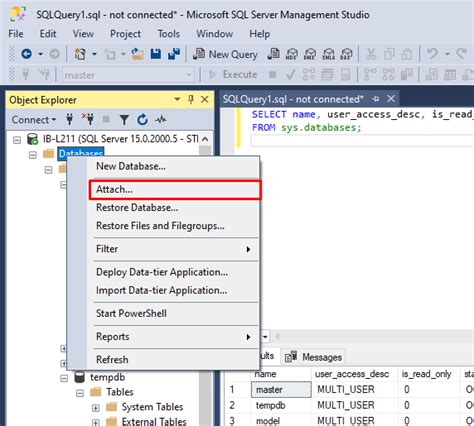
Task: Click Connect Object Explorer plug icon
Action: 69,119
